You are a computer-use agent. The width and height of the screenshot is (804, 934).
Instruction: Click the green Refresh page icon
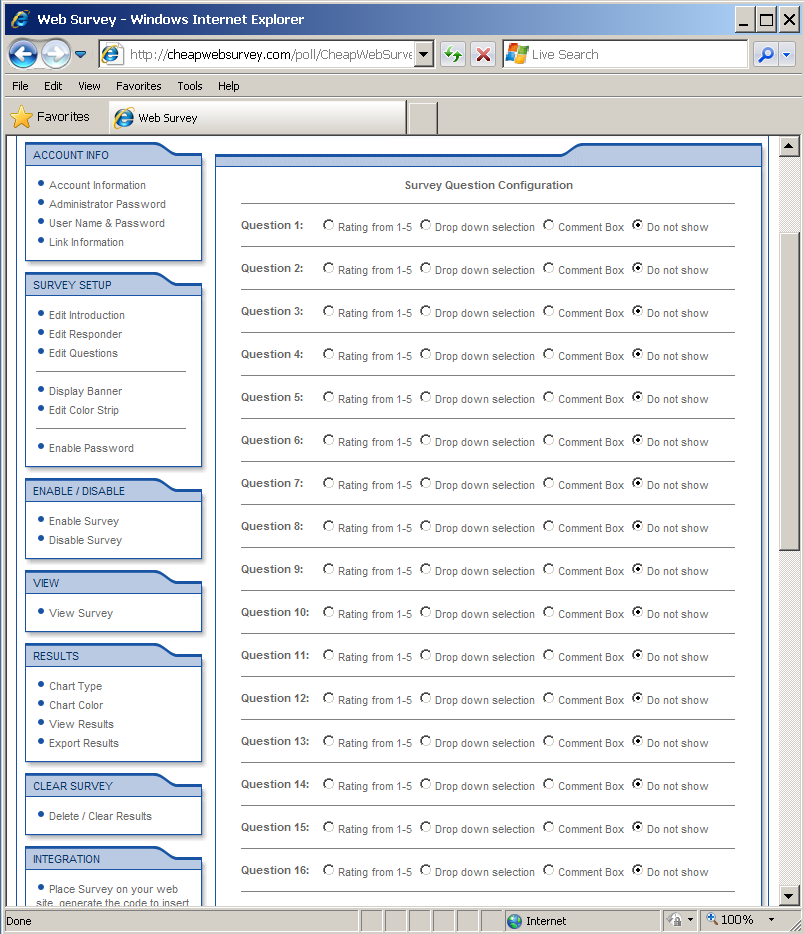click(453, 55)
